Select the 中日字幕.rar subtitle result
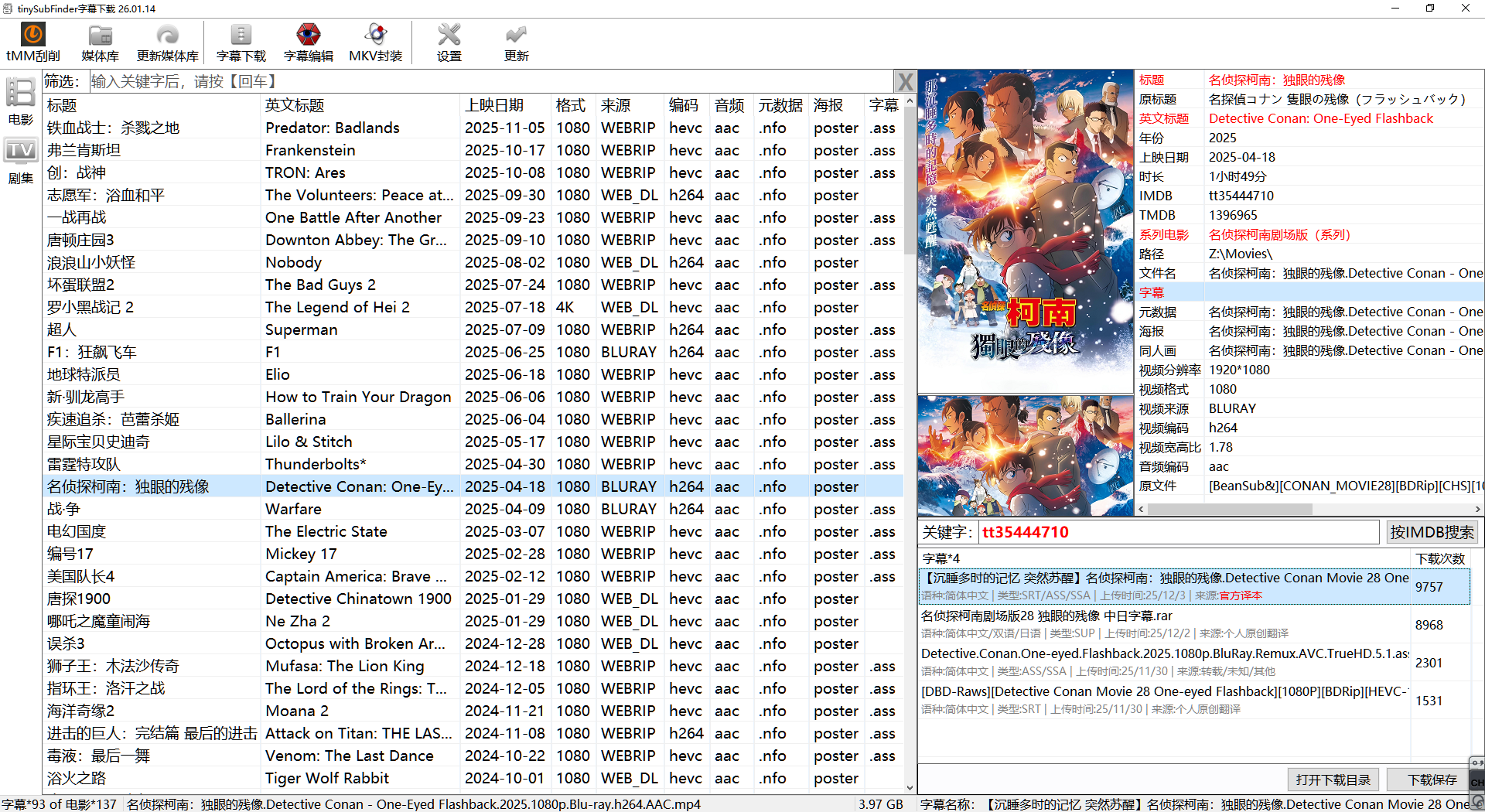This screenshot has width=1485, height=812. pyautogui.click(x=1194, y=624)
